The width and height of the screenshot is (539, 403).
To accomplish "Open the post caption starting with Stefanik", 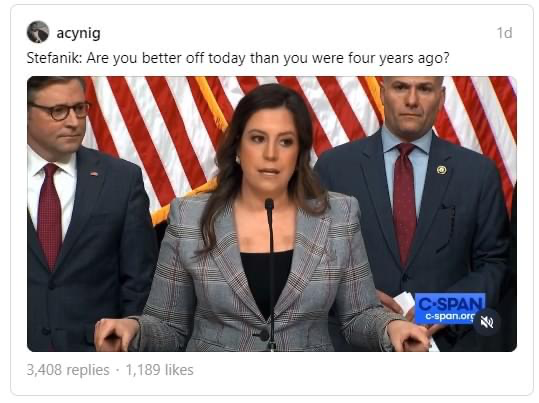I will click(x=238, y=58).
